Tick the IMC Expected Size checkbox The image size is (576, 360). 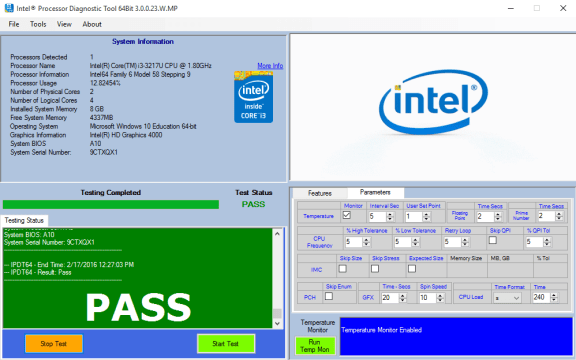(x=412, y=269)
